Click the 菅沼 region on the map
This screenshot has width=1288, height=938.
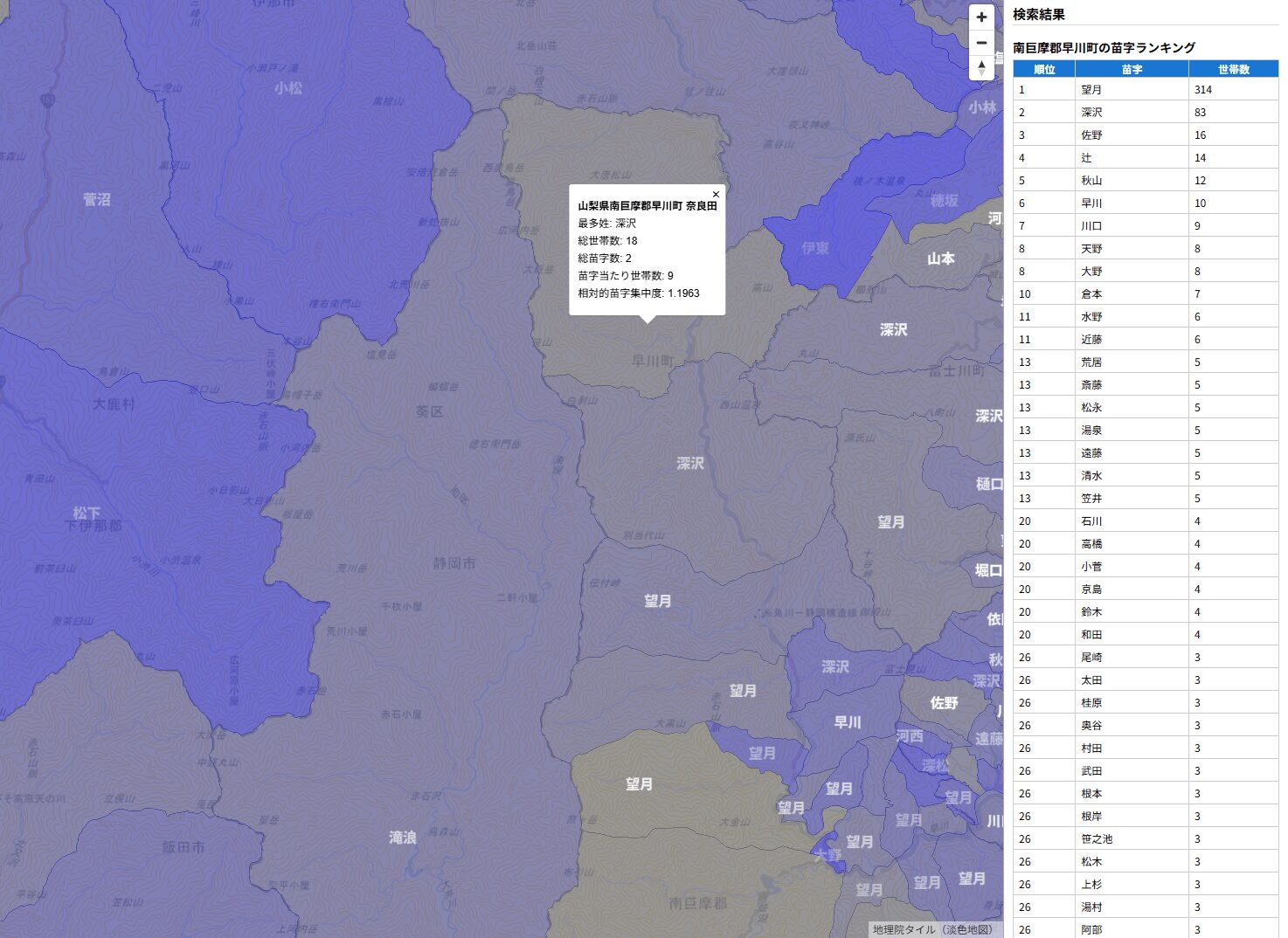(97, 200)
